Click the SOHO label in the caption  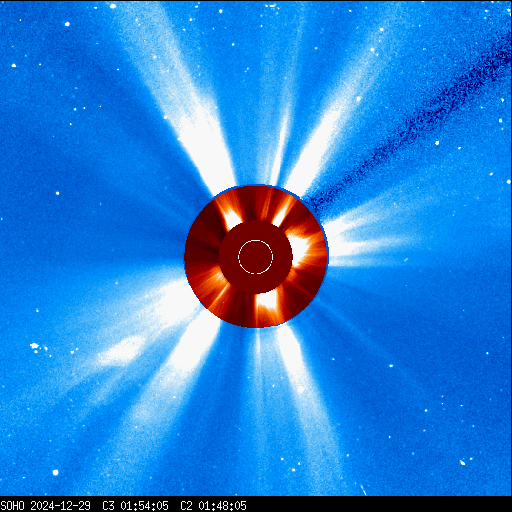coord(12,506)
